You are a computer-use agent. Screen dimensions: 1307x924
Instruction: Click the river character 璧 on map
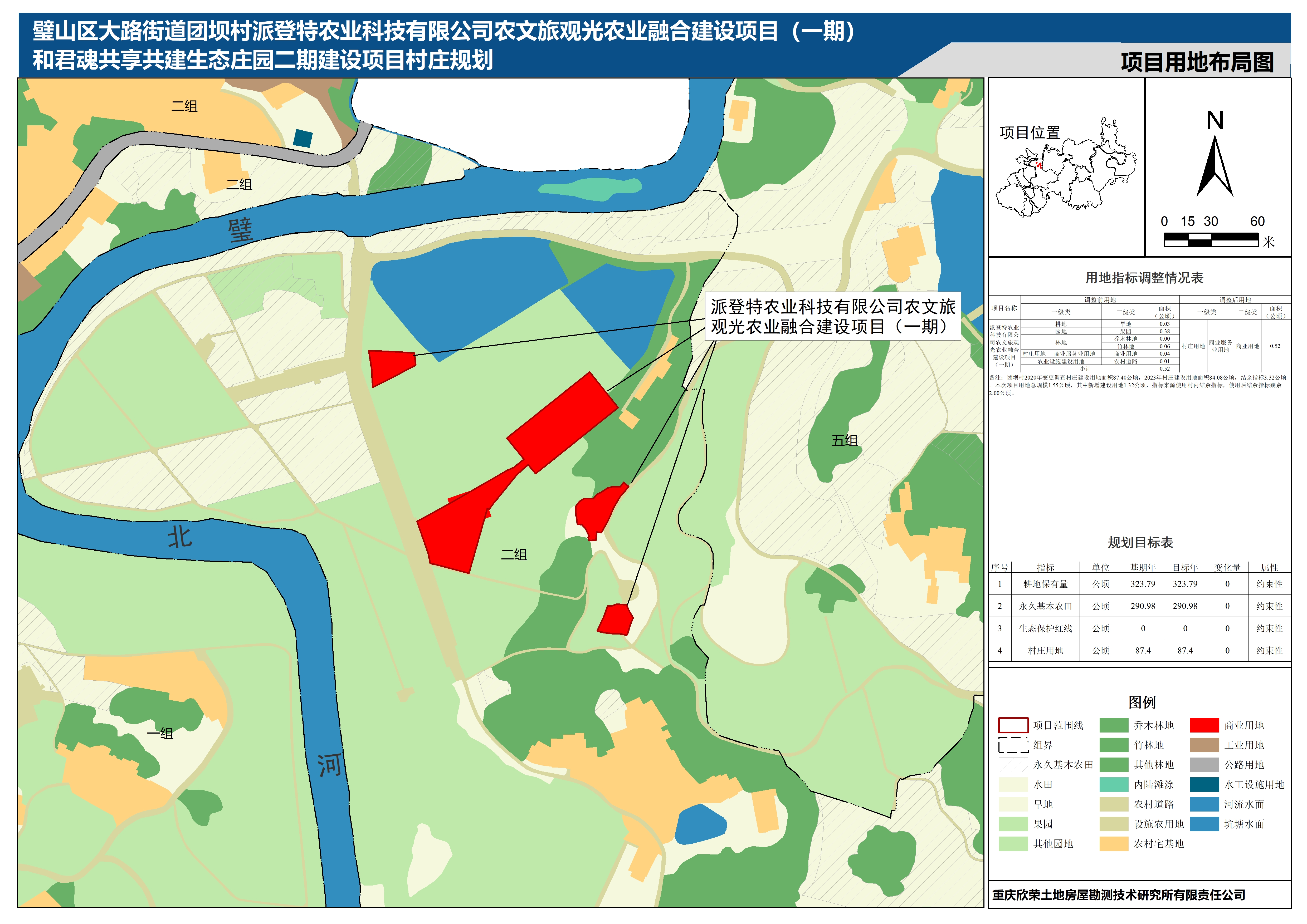click(240, 230)
